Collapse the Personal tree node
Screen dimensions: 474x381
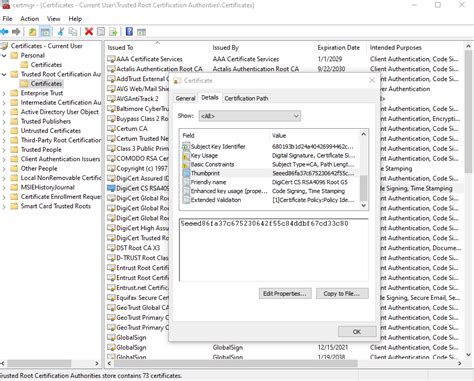click(4, 56)
